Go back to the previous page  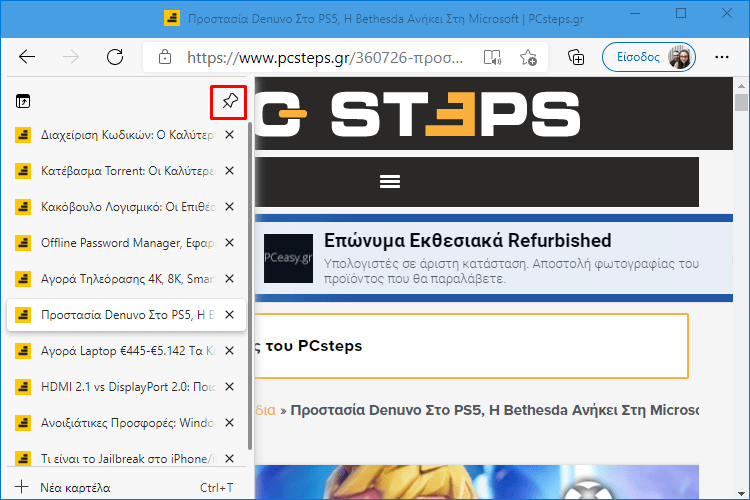pos(27,57)
